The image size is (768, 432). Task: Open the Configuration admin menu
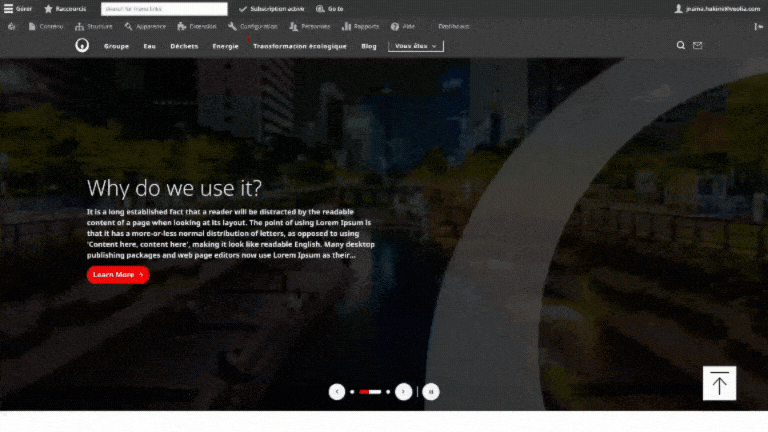[x=253, y=26]
